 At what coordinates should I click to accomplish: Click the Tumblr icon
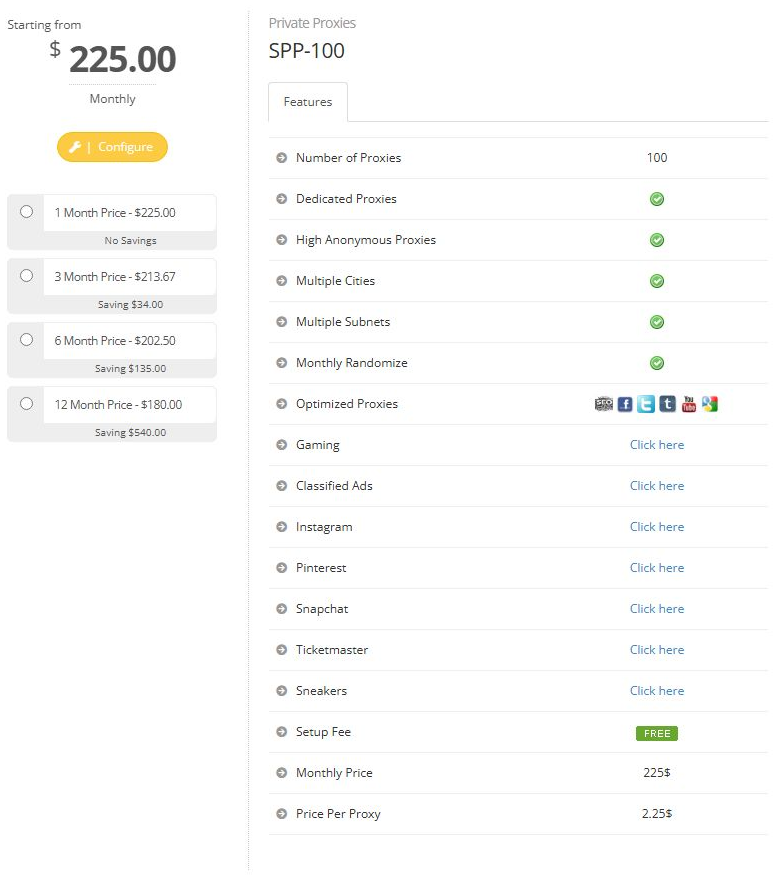coord(667,403)
